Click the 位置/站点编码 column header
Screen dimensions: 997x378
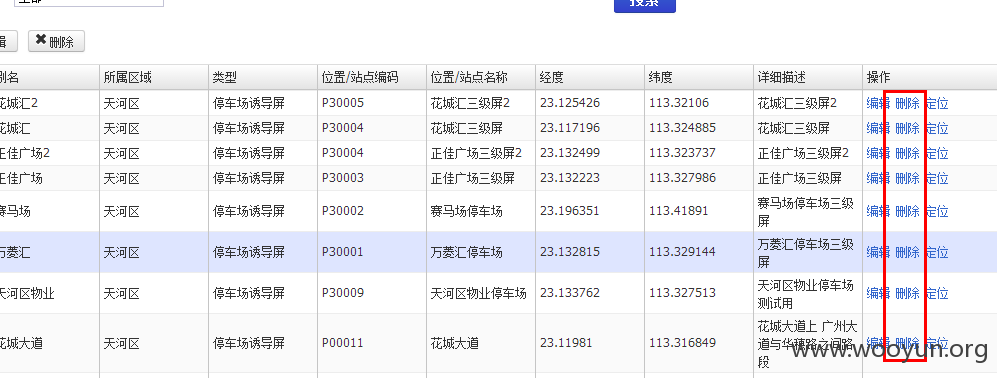(372, 78)
